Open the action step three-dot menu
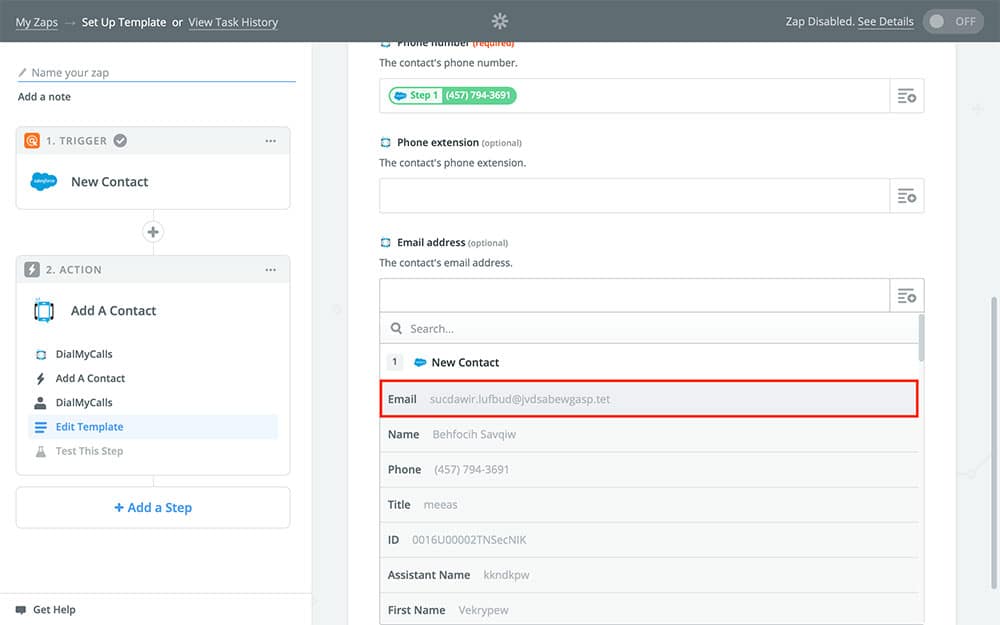The width and height of the screenshot is (1000, 625). 271,270
